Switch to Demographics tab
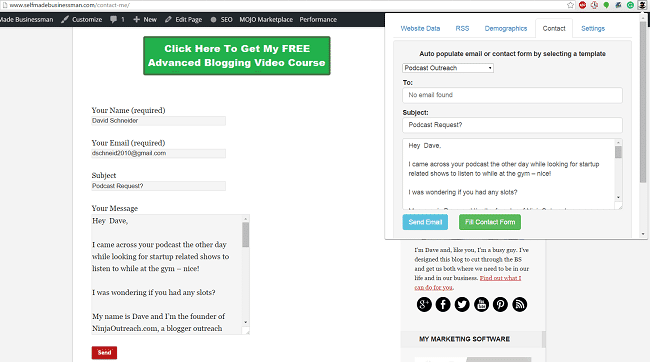This screenshot has width=650, height=362. click(506, 29)
